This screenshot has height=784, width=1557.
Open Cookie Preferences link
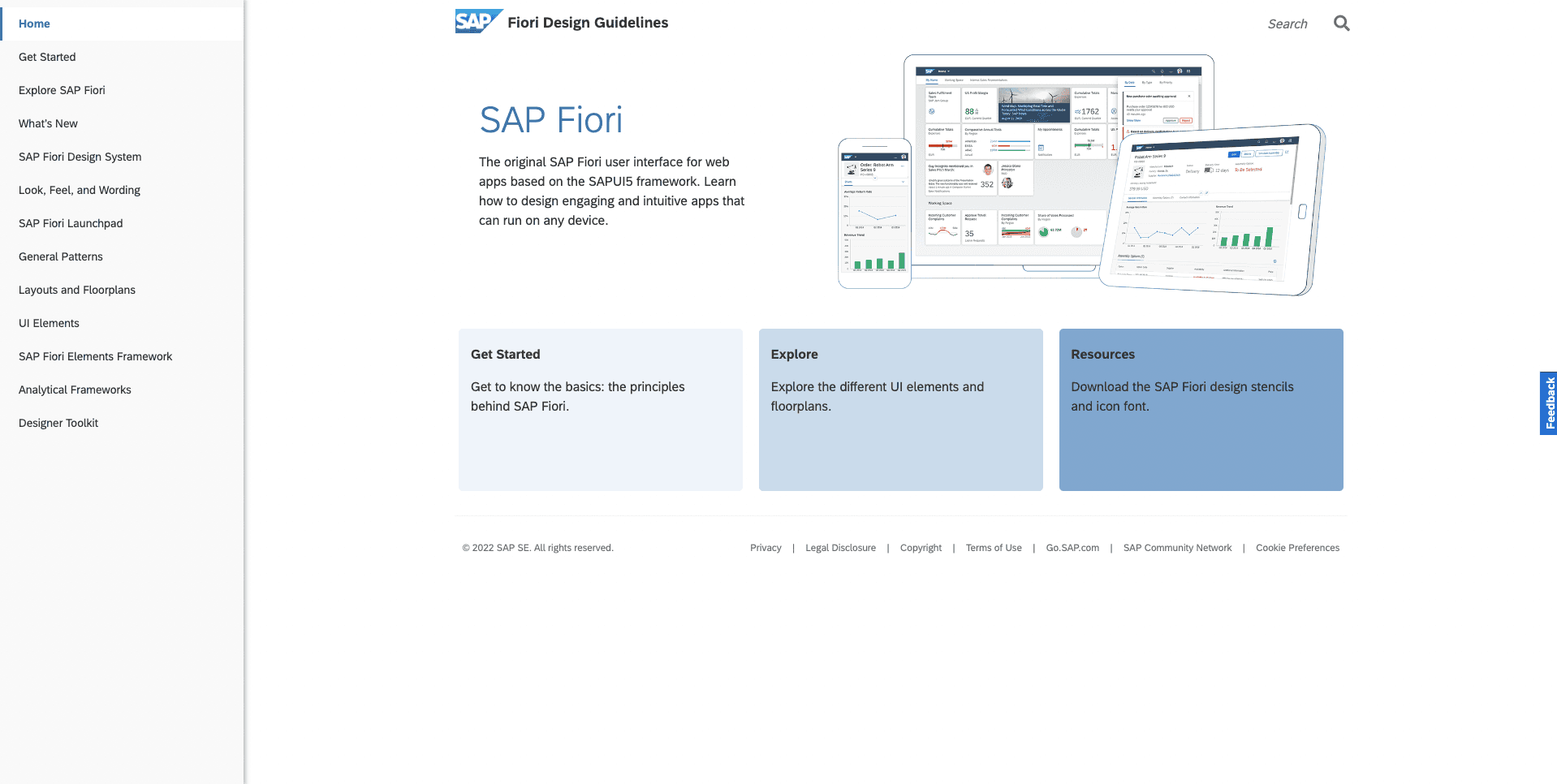(1297, 548)
